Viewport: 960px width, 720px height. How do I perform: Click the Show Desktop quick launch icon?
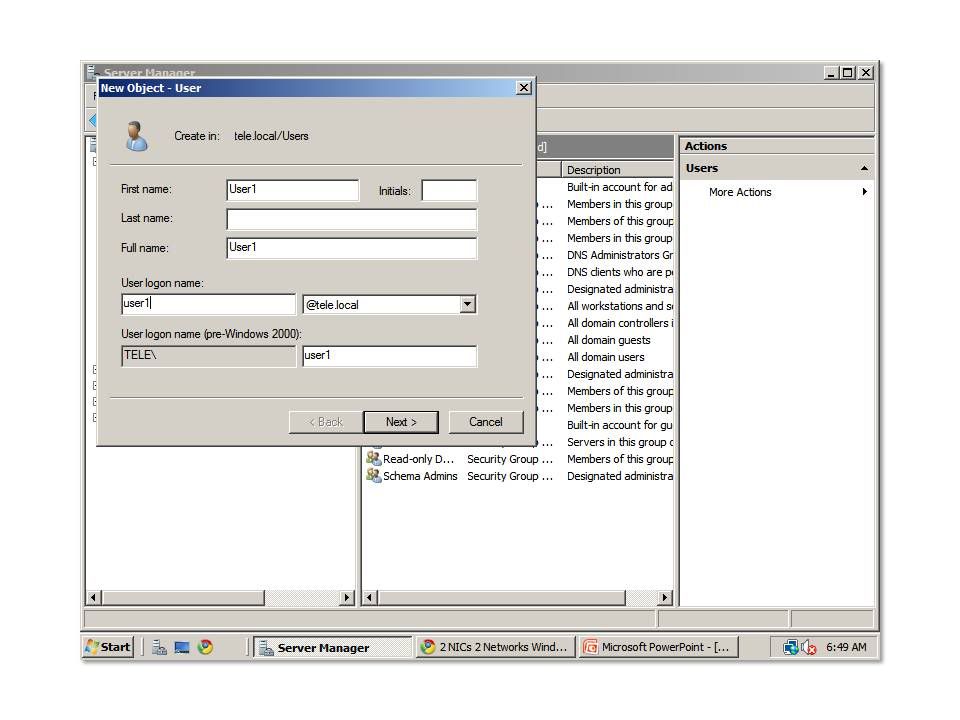tap(182, 647)
